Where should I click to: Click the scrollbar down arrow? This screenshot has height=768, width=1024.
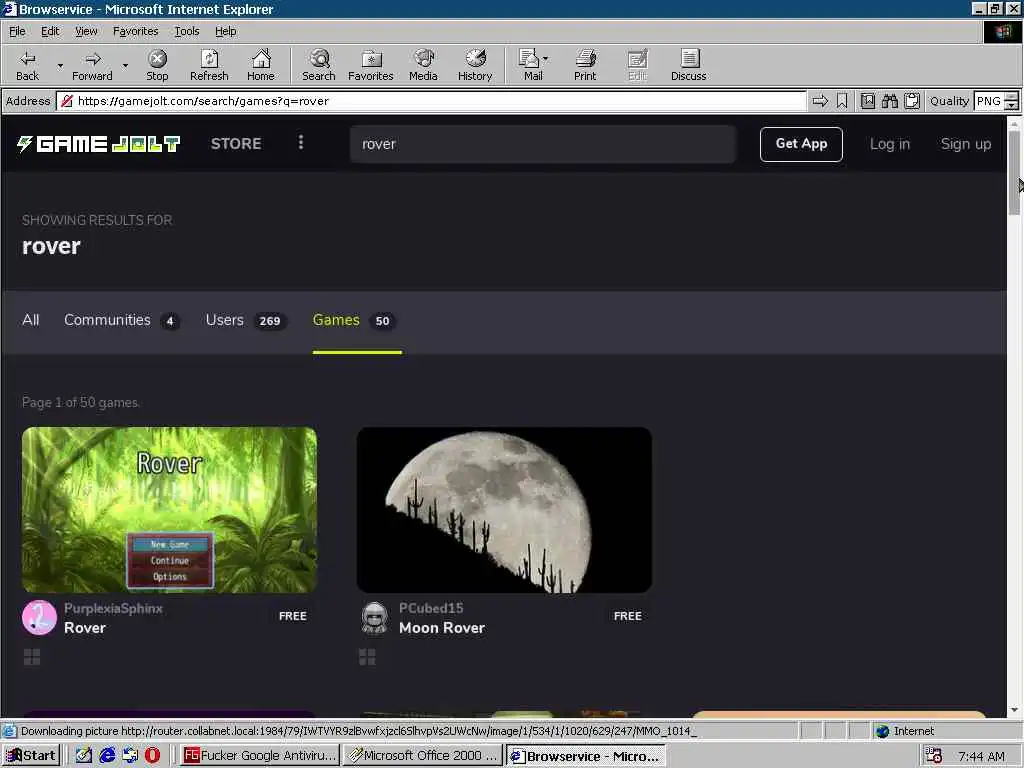tap(1014, 710)
